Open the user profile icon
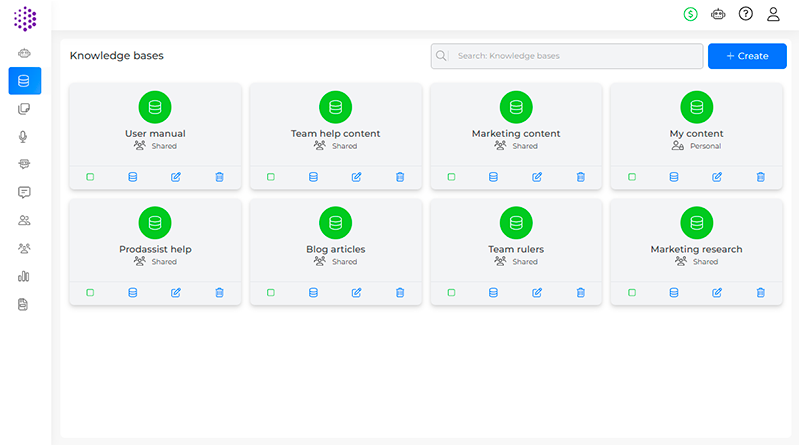This screenshot has width=800, height=445. tap(773, 14)
